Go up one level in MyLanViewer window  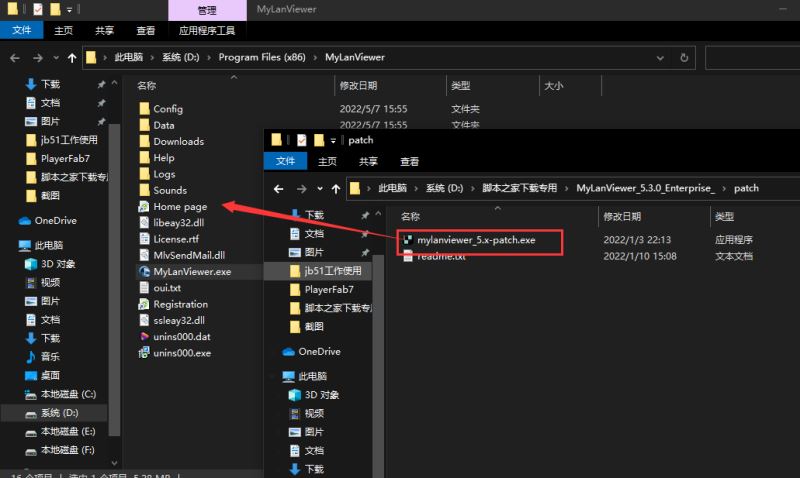(72, 58)
